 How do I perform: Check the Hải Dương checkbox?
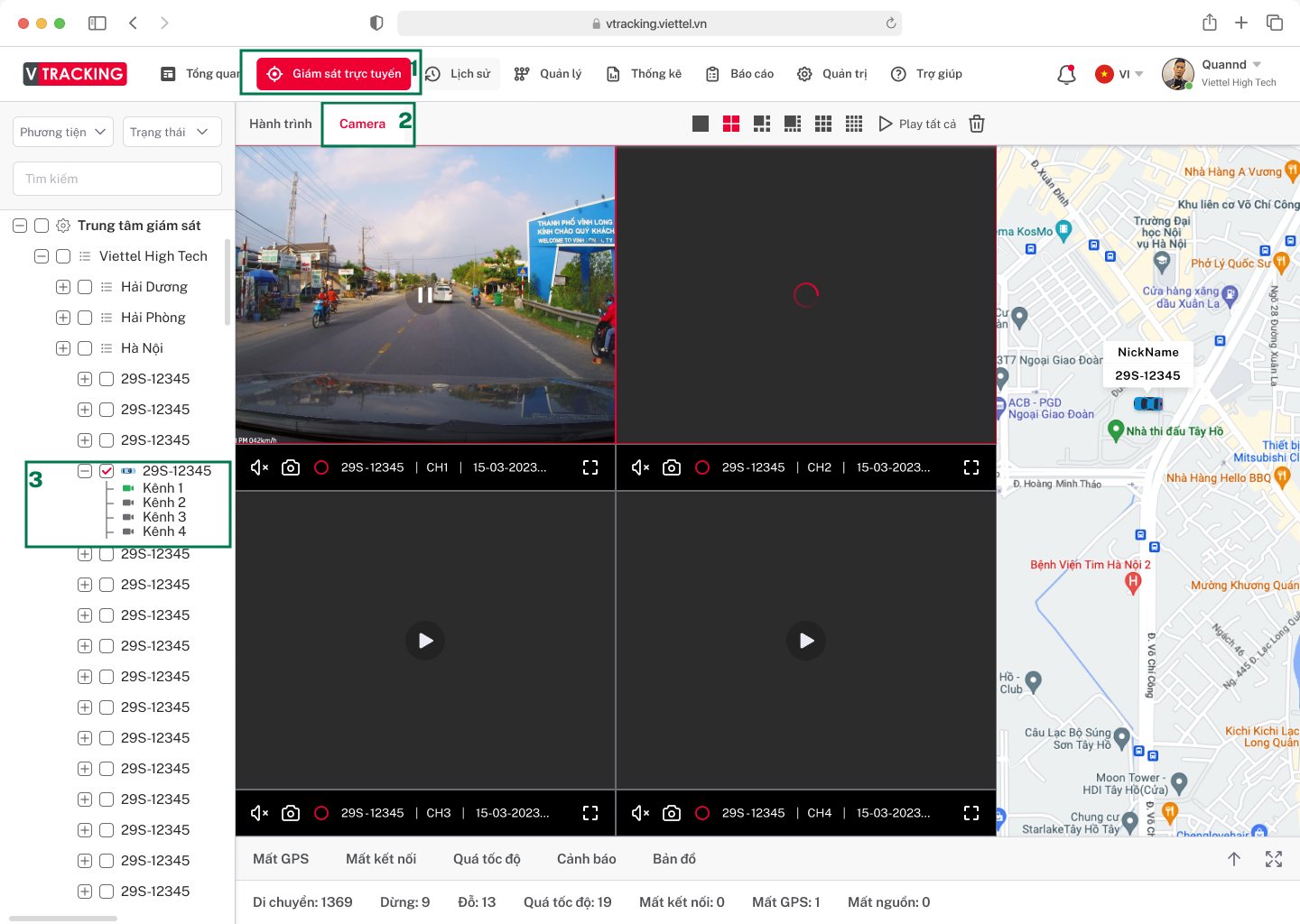[85, 287]
